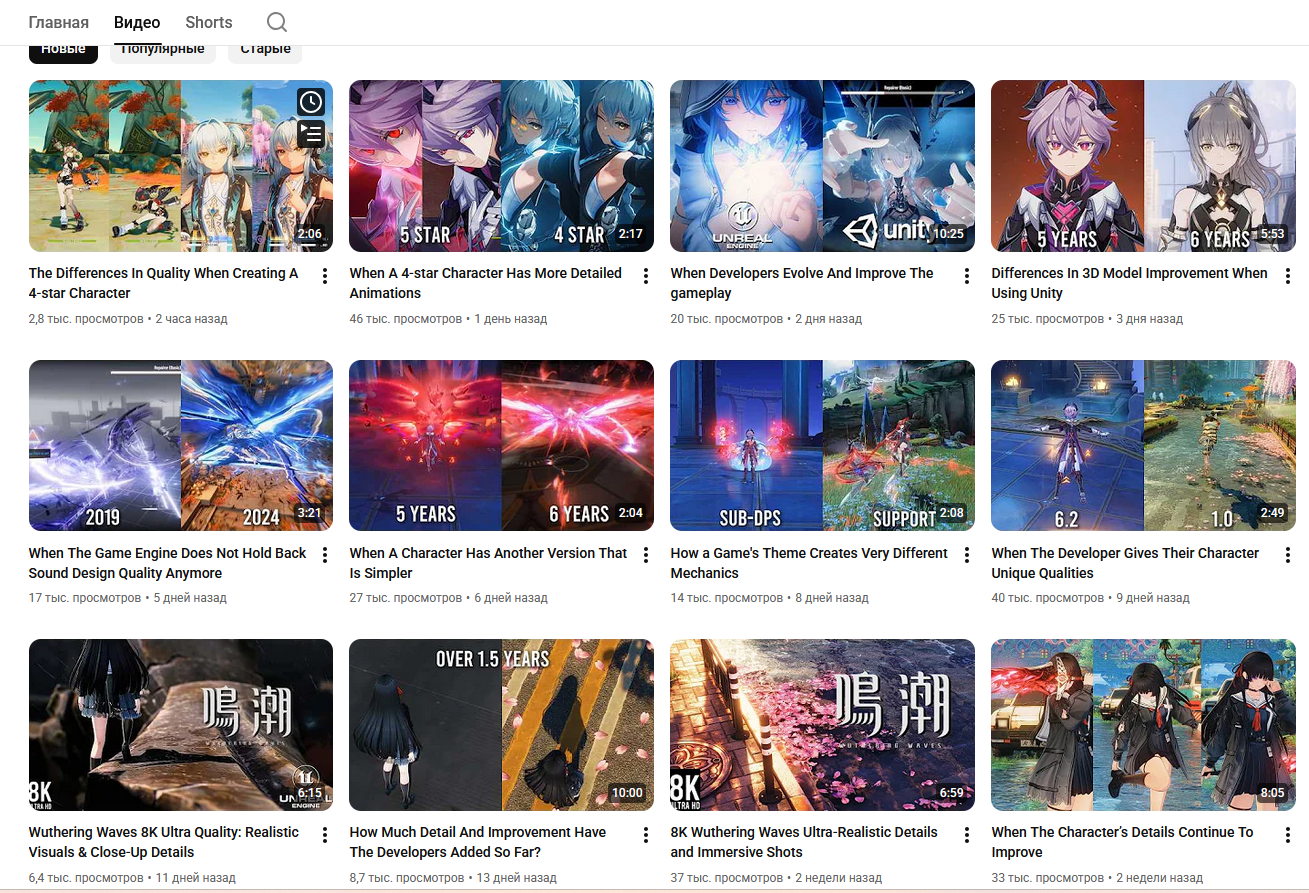Viewport: 1309px width, 893px height.
Task: Click the '2,8 тыс. просмотров • 2 часа назад' text
Action: (128, 319)
